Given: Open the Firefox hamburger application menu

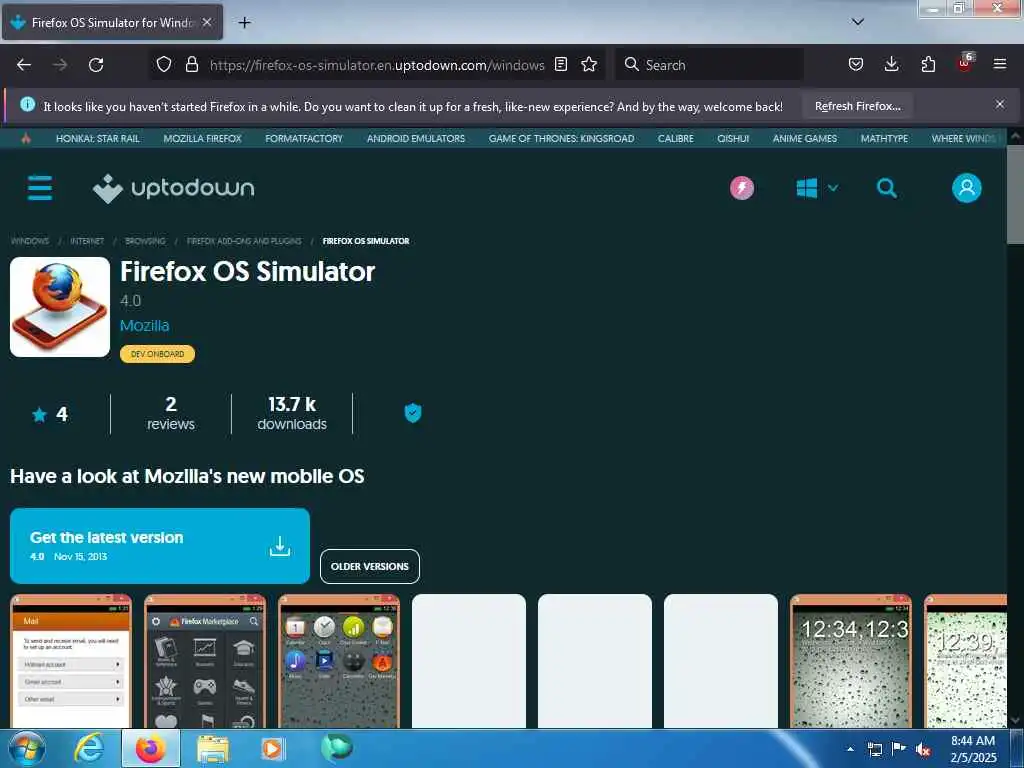Looking at the screenshot, I should click(999, 64).
